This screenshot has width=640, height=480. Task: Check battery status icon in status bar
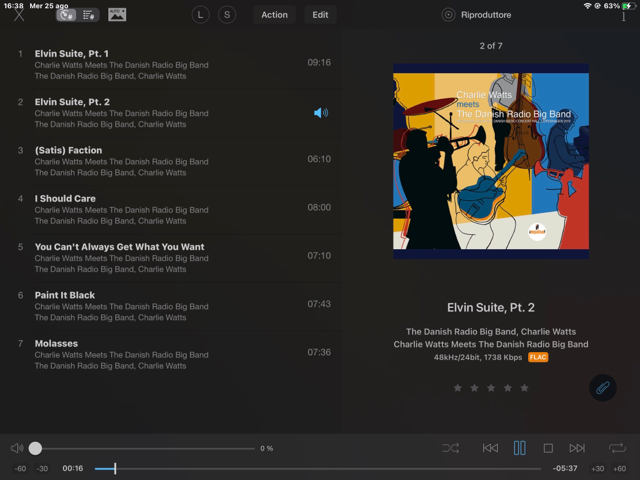tap(629, 6)
